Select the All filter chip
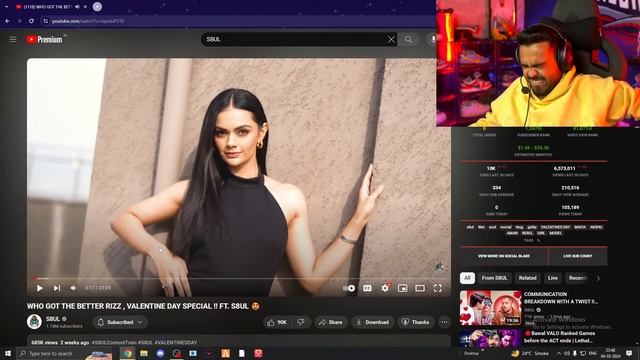Viewport: 640px width, 360px height. 467,278
